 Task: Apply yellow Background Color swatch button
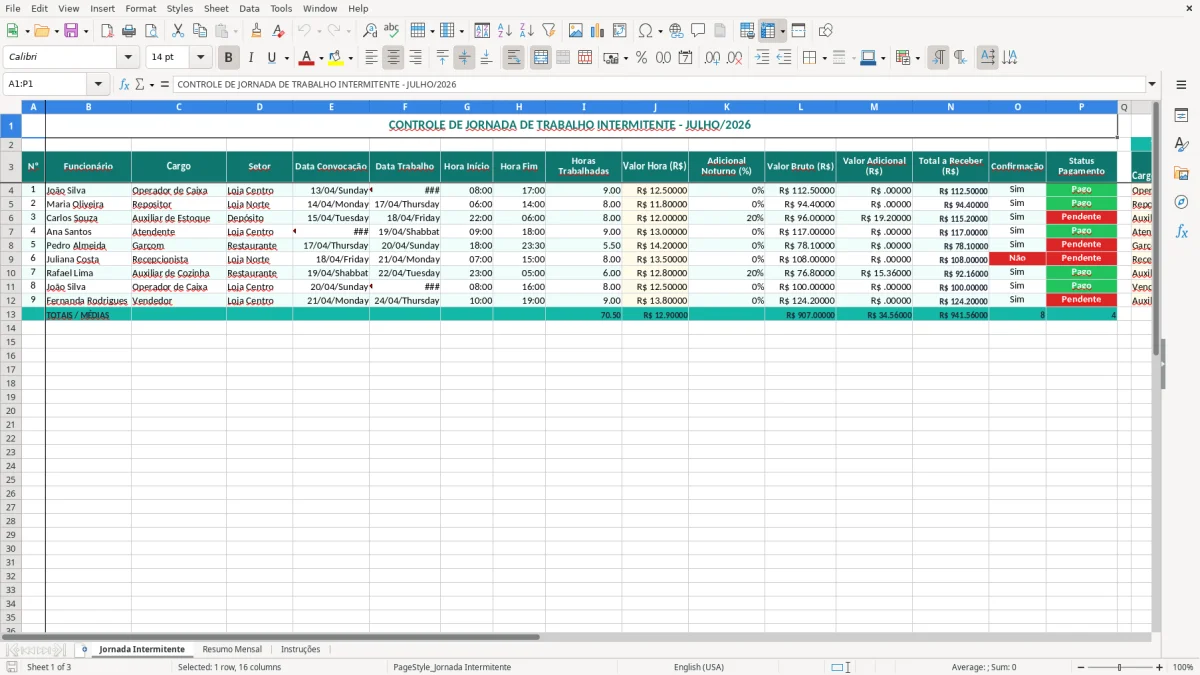click(336, 58)
